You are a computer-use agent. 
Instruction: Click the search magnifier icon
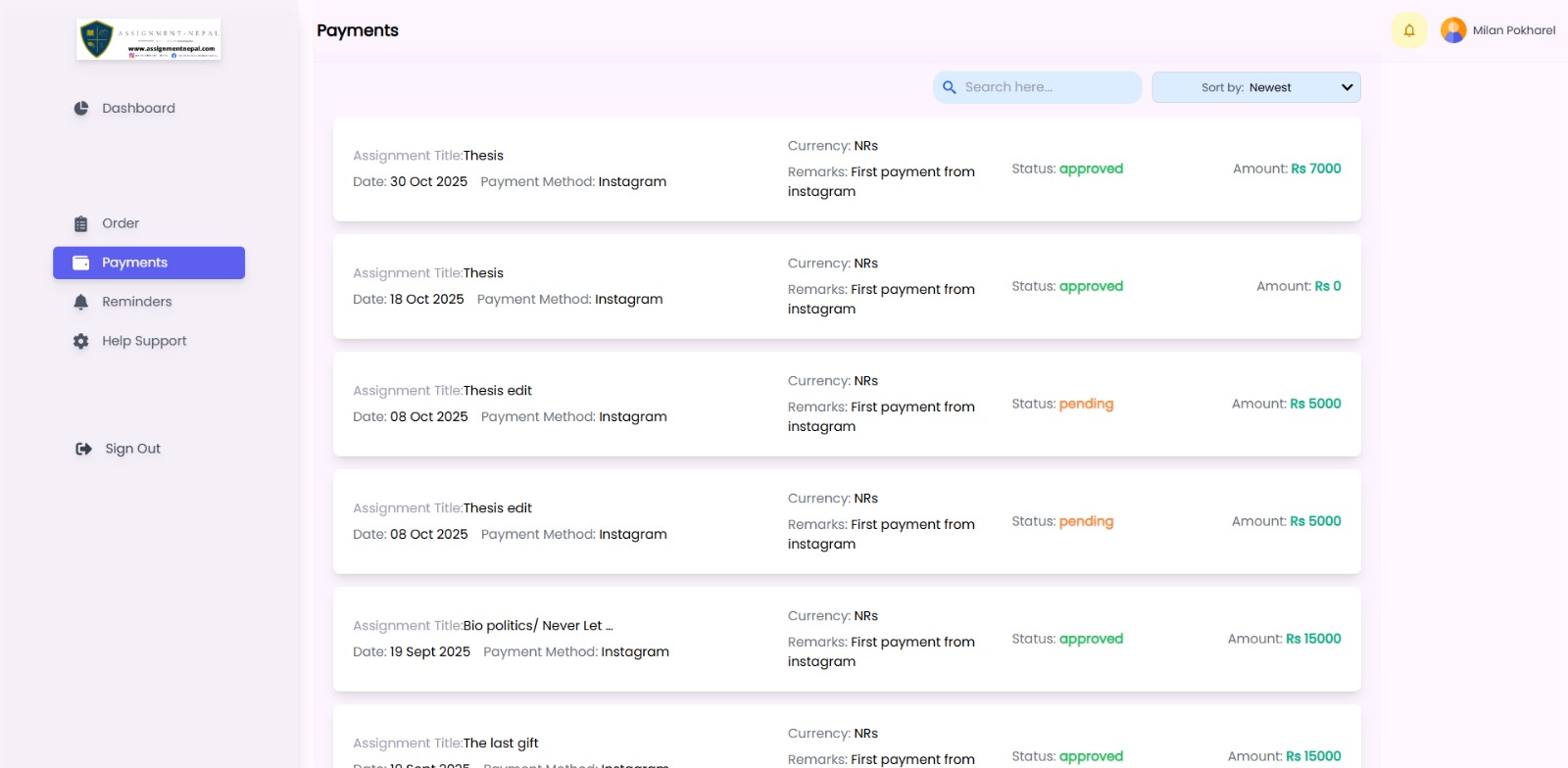pos(950,87)
